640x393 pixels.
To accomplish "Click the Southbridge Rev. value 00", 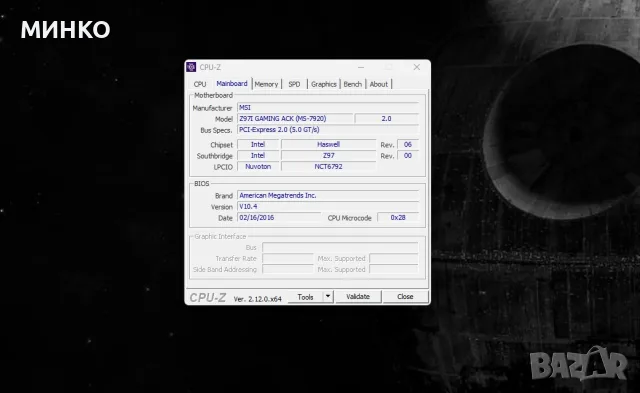I will pos(408,155).
